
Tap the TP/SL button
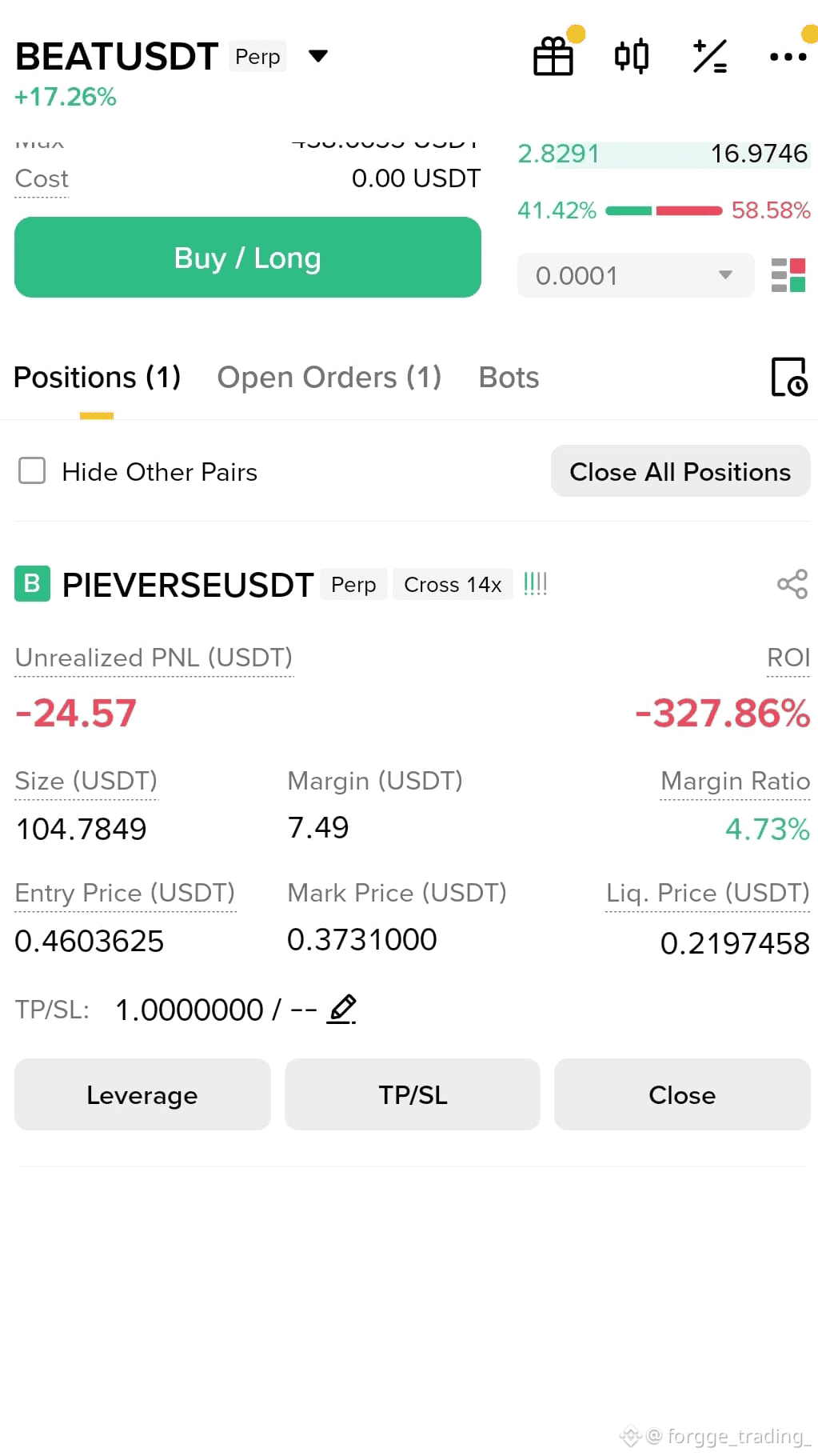tap(413, 1094)
